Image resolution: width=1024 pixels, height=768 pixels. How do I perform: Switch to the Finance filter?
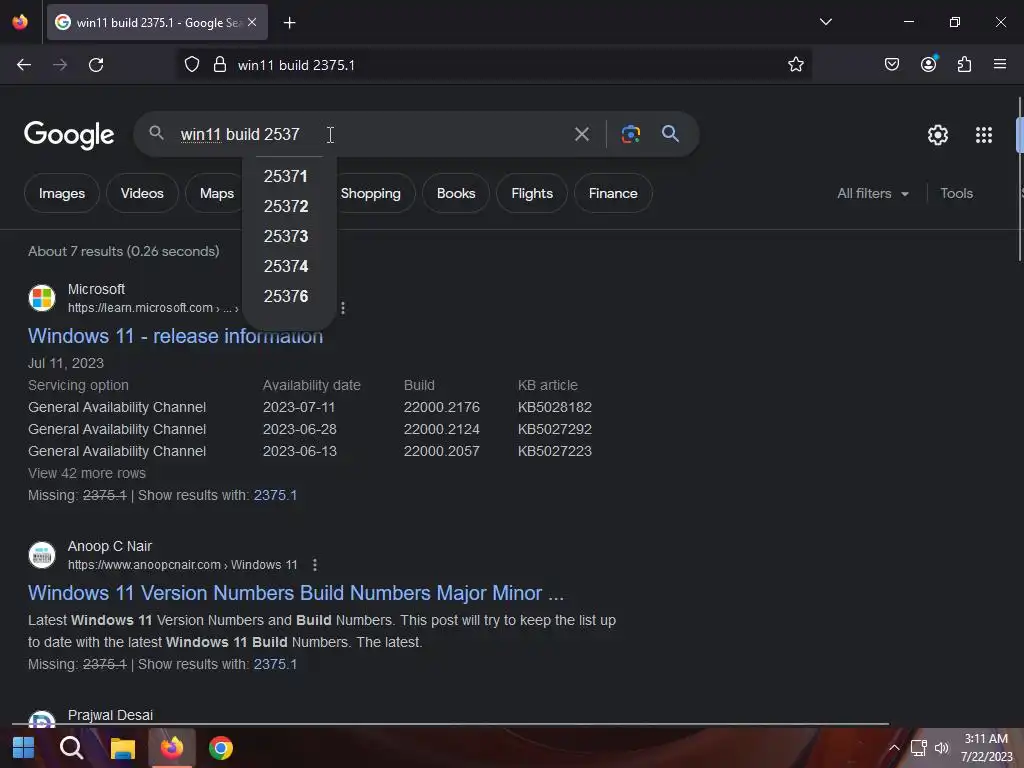[x=613, y=193]
